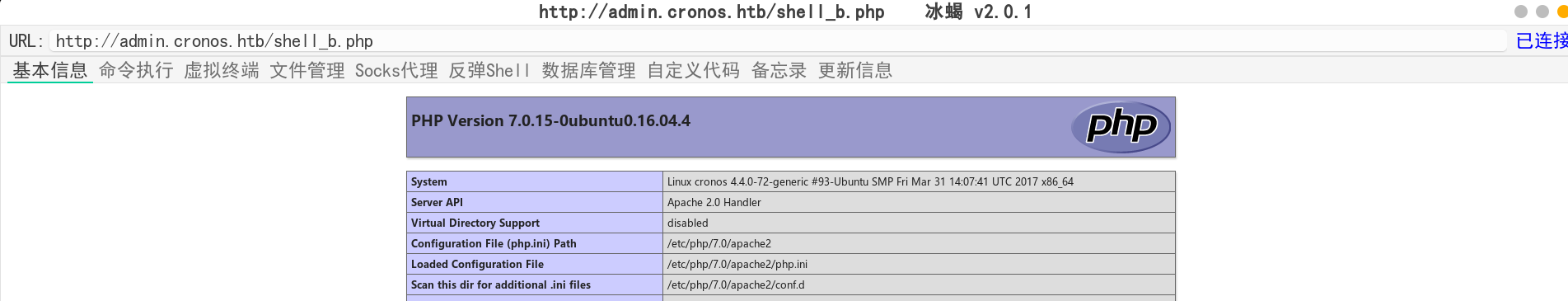Image resolution: width=1568 pixels, height=301 pixels.
Task: Switch to the 命令执行 tab
Action: coord(136,71)
